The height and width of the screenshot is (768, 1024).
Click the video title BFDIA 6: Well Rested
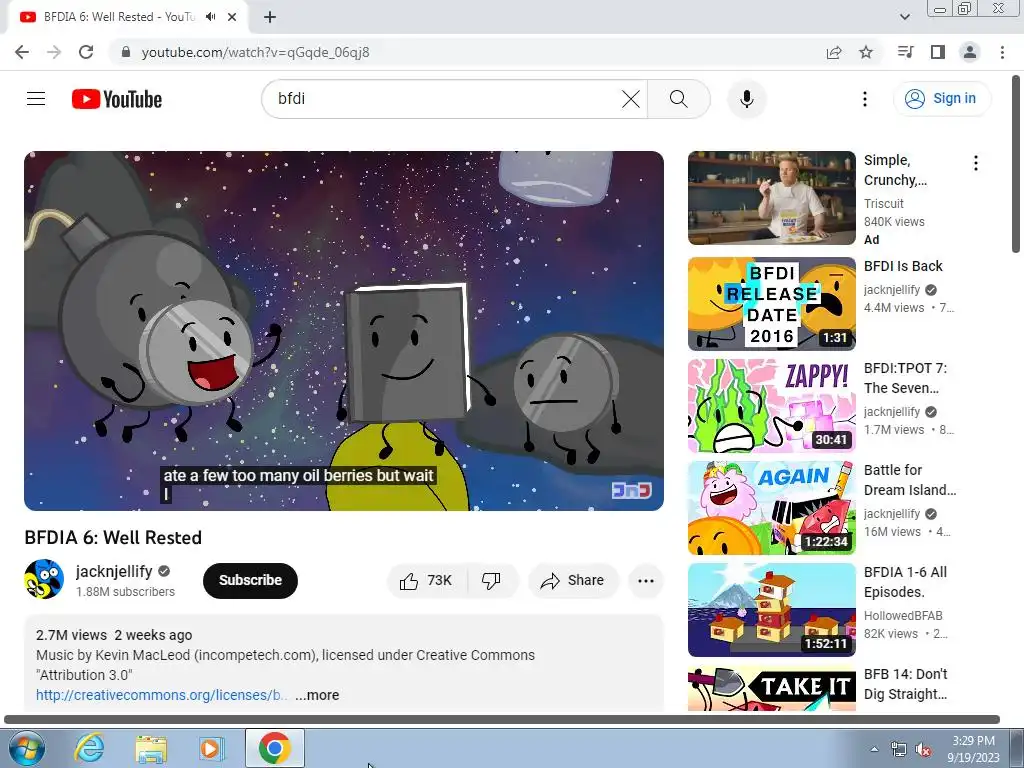coord(113,537)
